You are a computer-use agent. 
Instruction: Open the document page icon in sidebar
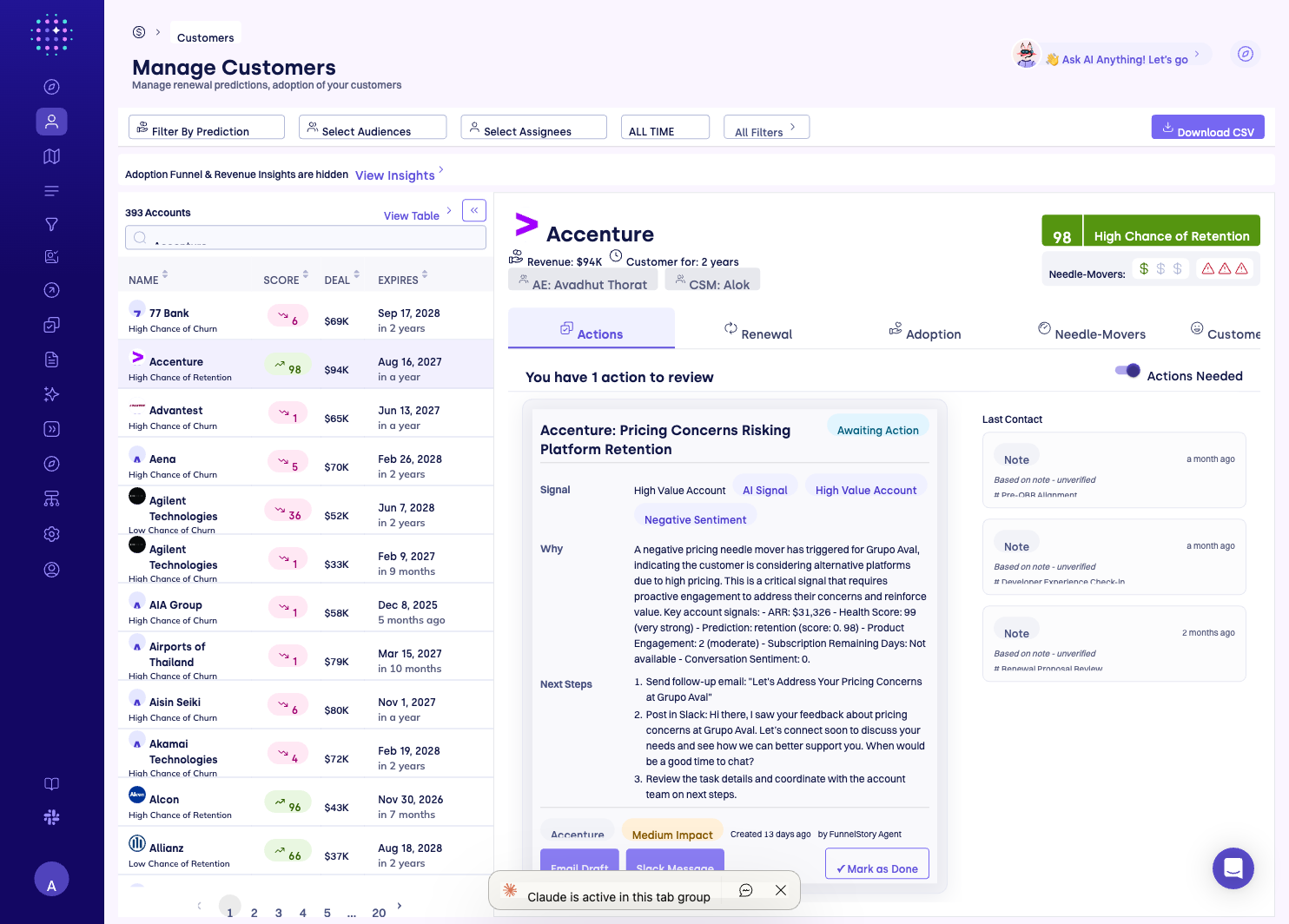[x=52, y=360]
